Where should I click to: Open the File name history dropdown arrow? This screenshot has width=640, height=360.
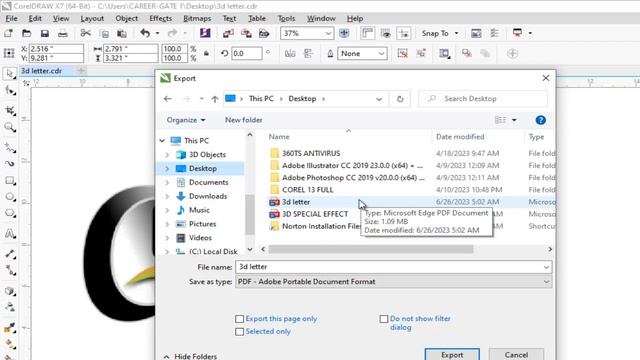point(546,267)
